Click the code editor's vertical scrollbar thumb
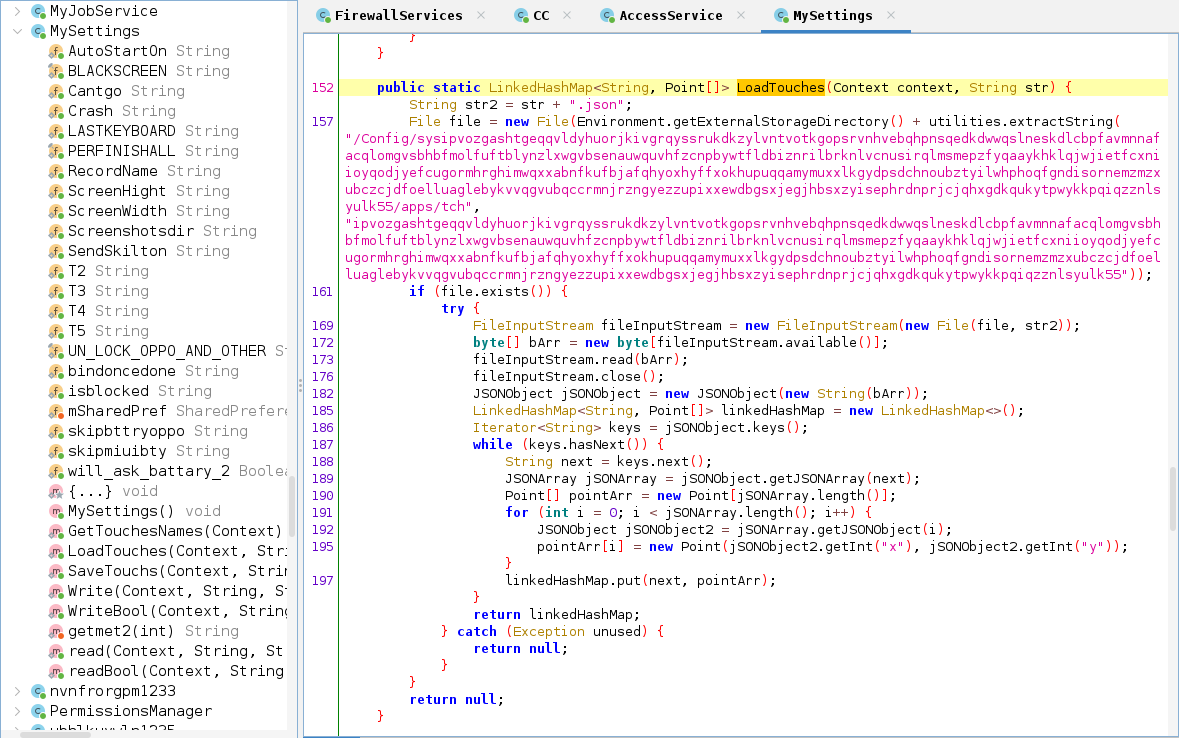 (x=1172, y=499)
